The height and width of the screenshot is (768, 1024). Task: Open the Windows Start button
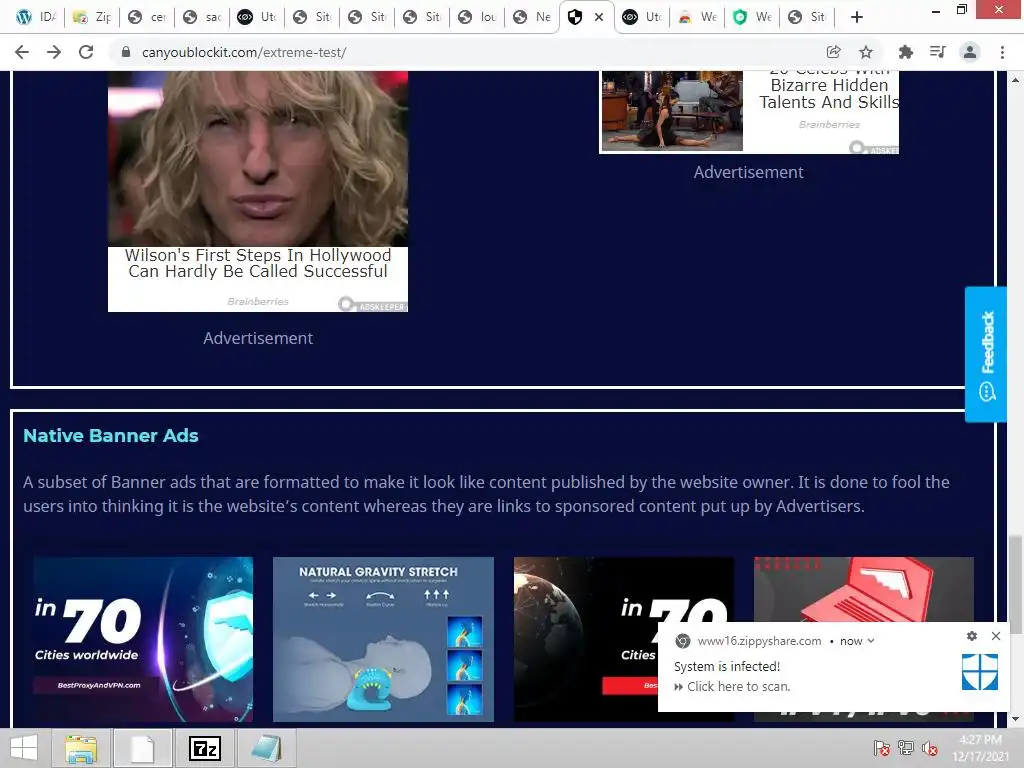24,748
